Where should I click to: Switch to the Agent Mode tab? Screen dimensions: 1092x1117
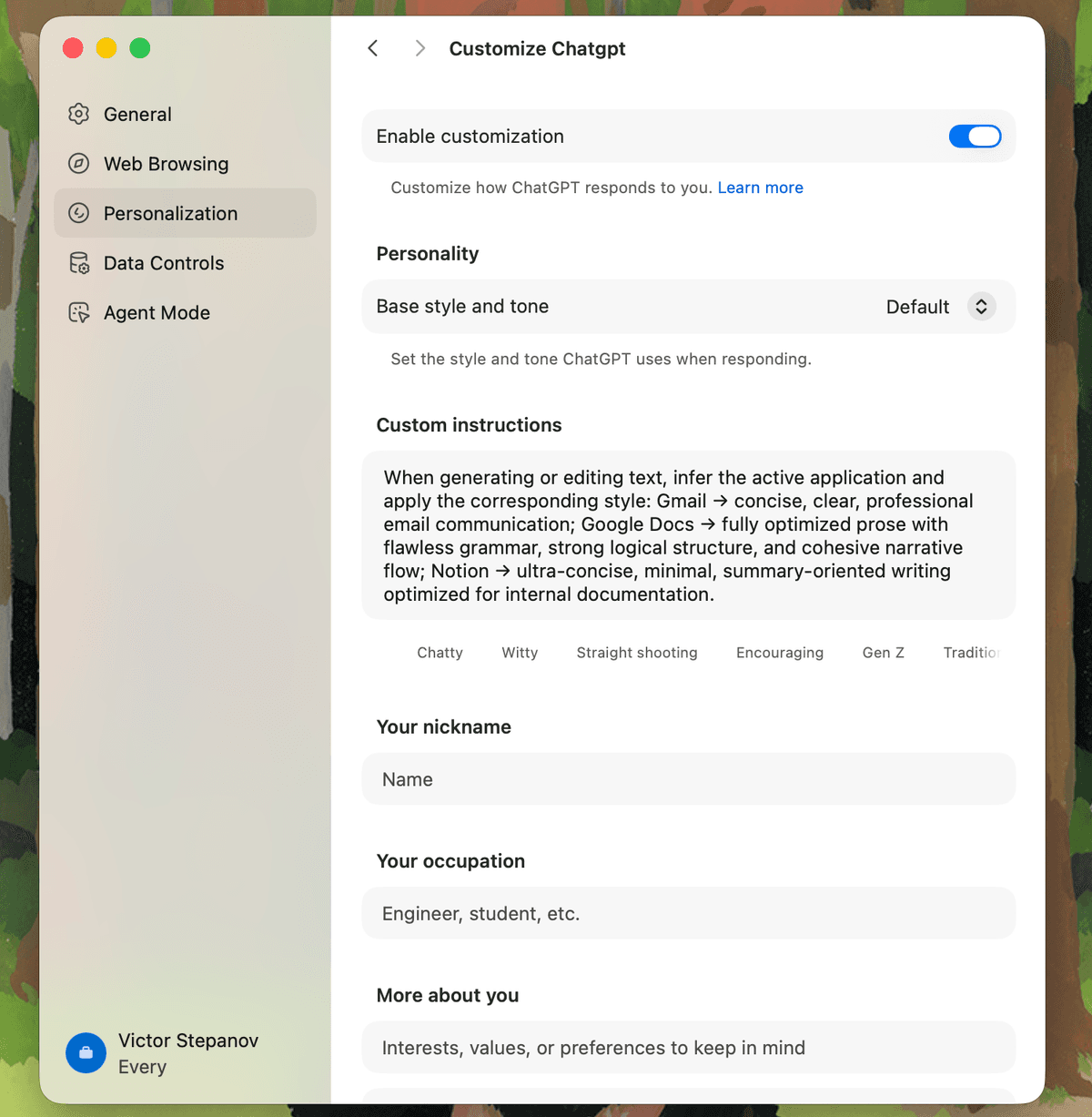(185, 312)
